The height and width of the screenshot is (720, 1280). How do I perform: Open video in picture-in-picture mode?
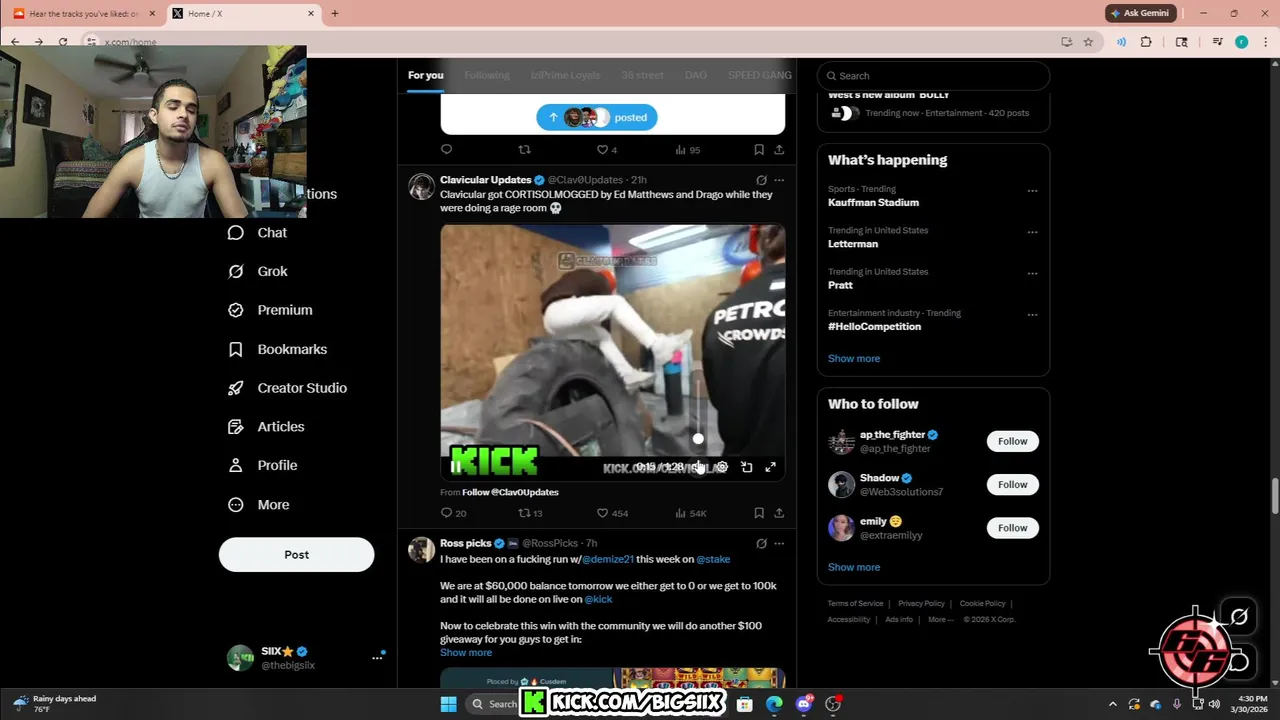click(746, 467)
